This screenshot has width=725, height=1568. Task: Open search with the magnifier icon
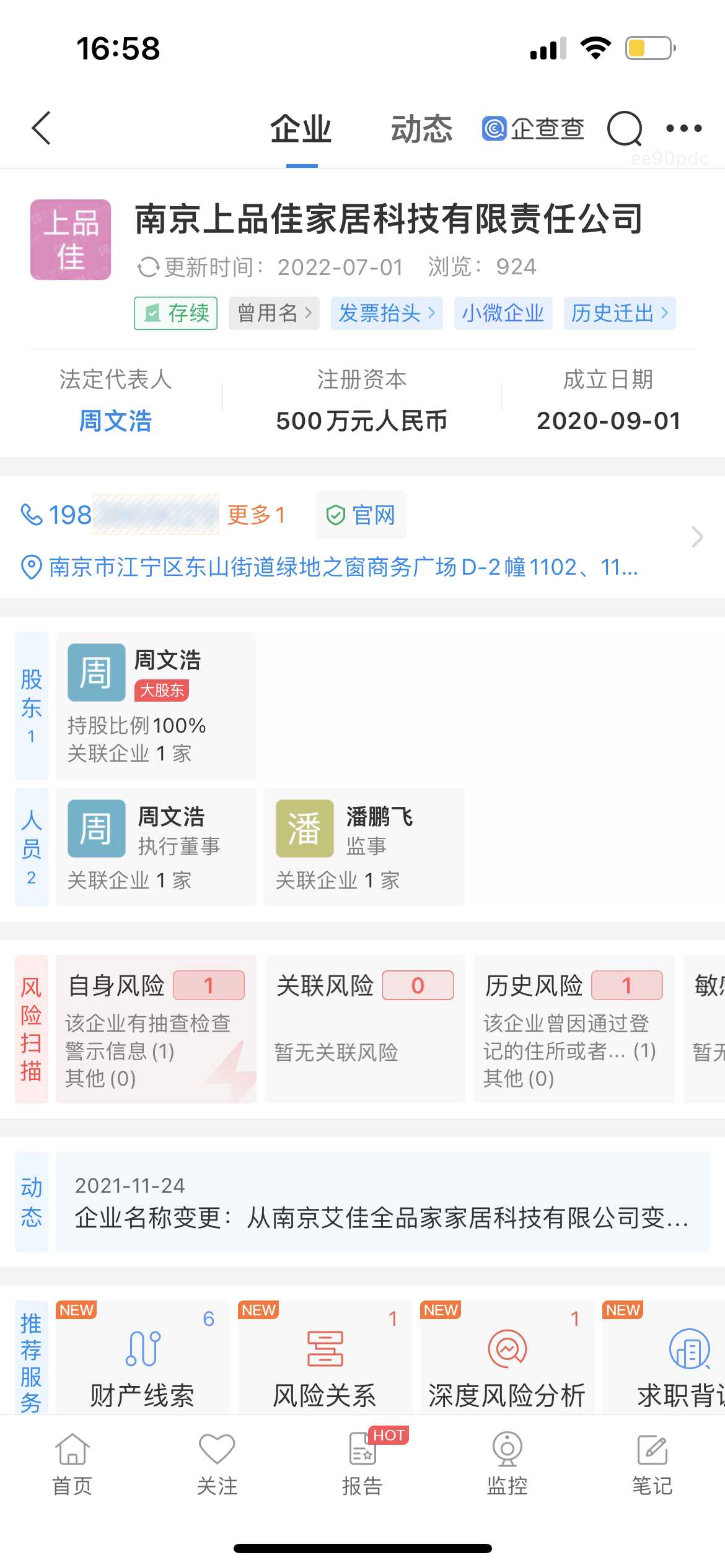(x=624, y=129)
